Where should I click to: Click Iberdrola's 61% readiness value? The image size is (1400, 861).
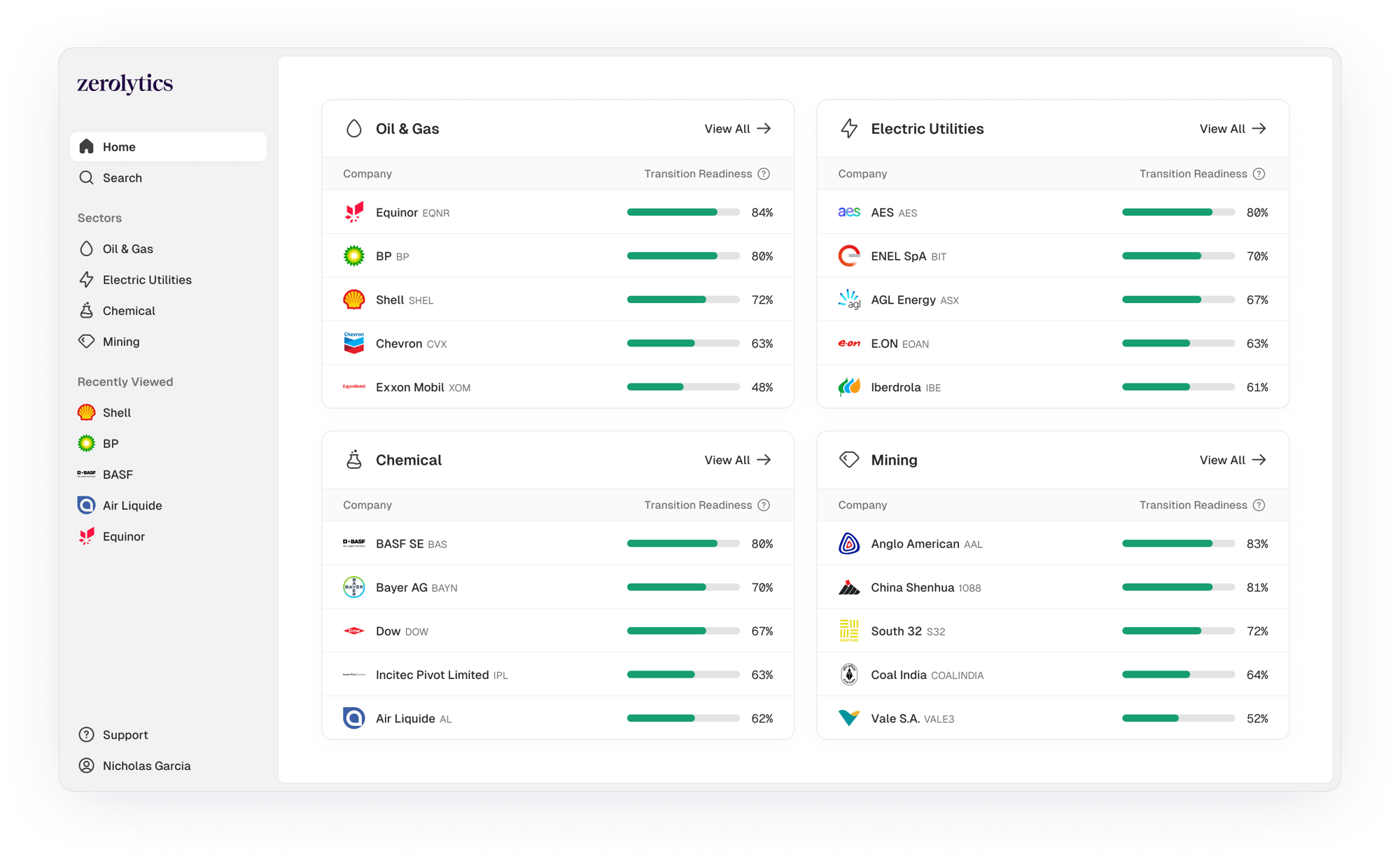pos(1257,387)
